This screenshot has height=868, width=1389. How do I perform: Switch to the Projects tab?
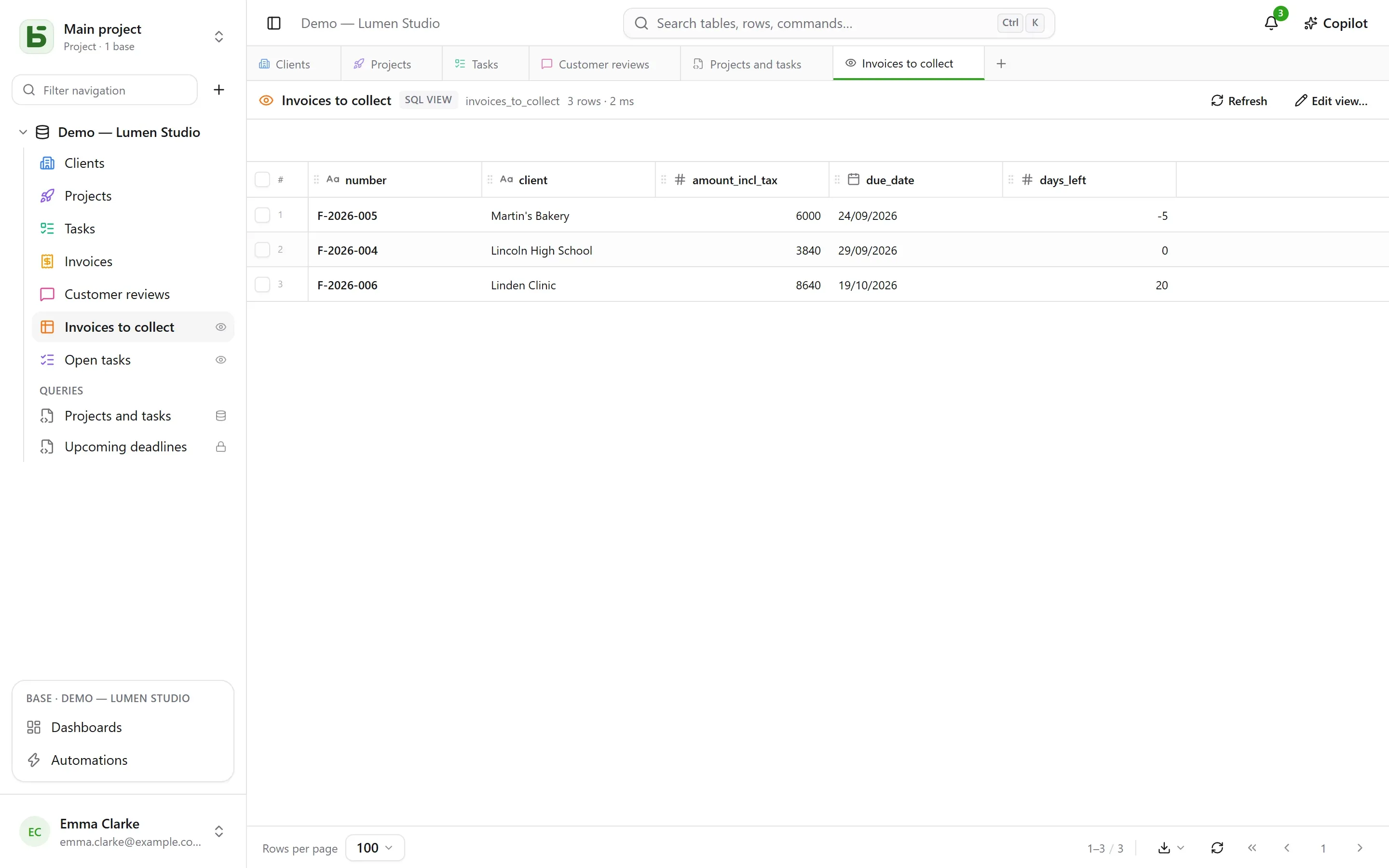tap(392, 64)
